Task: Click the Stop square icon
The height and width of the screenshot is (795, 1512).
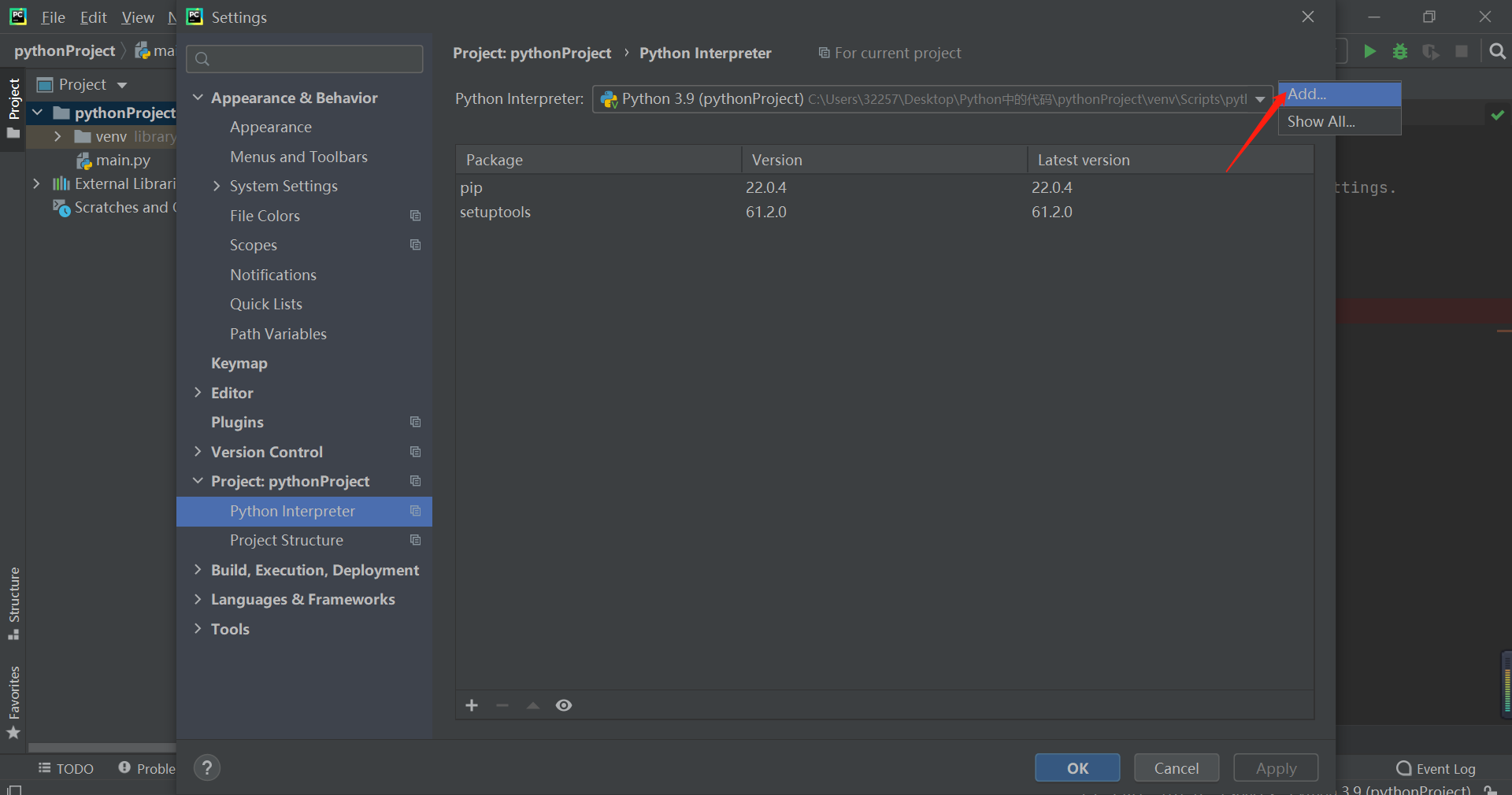Action: (1462, 51)
